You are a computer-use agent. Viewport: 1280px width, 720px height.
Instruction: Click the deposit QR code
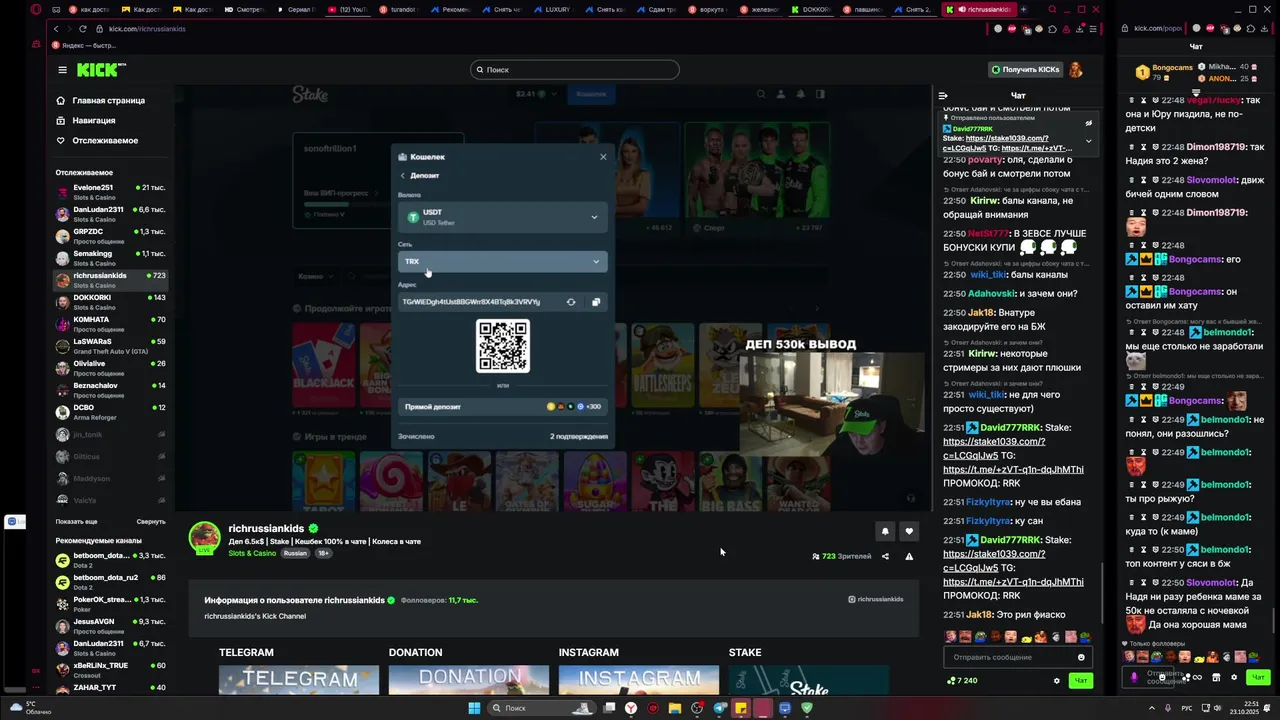click(502, 345)
